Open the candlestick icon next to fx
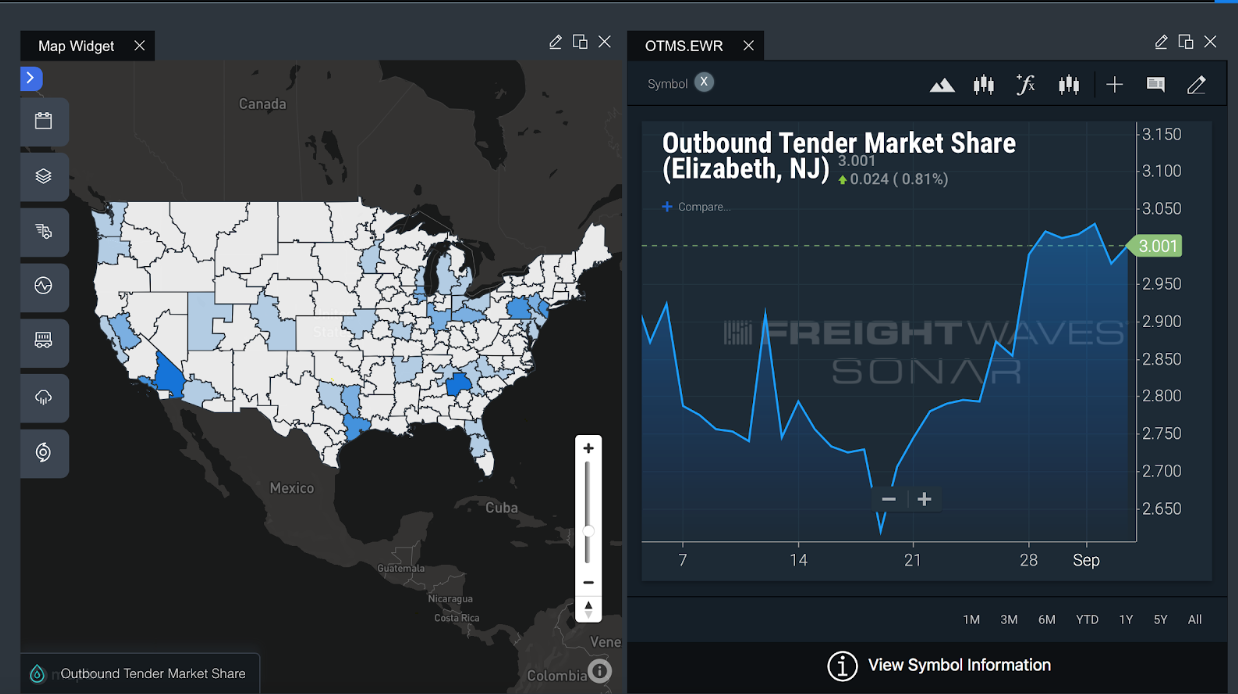The image size is (1238, 694). [x=1069, y=85]
